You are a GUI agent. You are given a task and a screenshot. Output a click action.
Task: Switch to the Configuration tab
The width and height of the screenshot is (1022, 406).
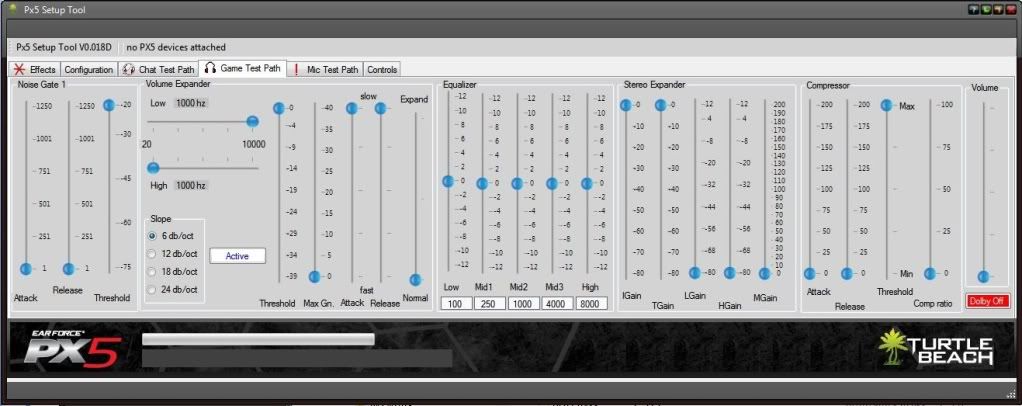89,69
